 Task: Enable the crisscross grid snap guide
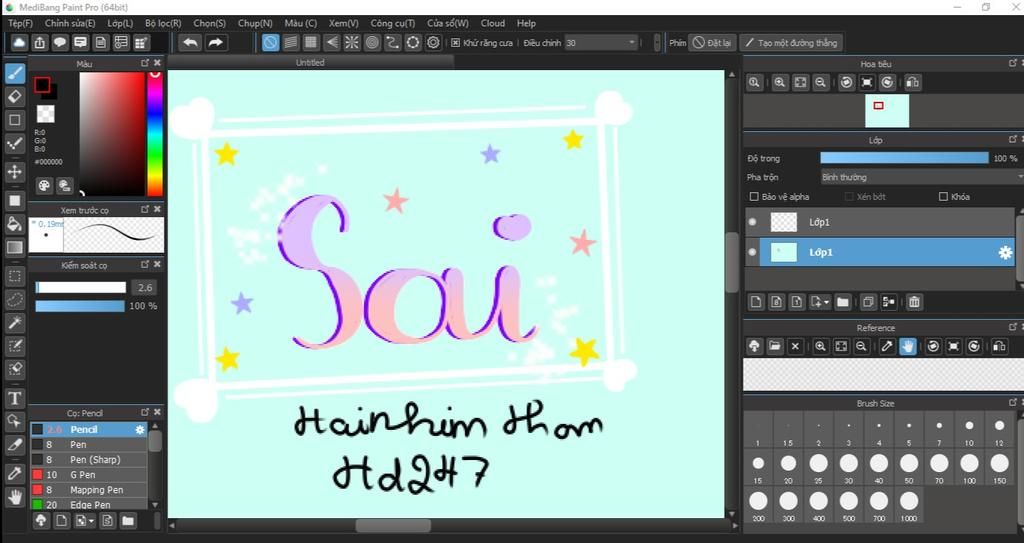pyautogui.click(x=311, y=43)
